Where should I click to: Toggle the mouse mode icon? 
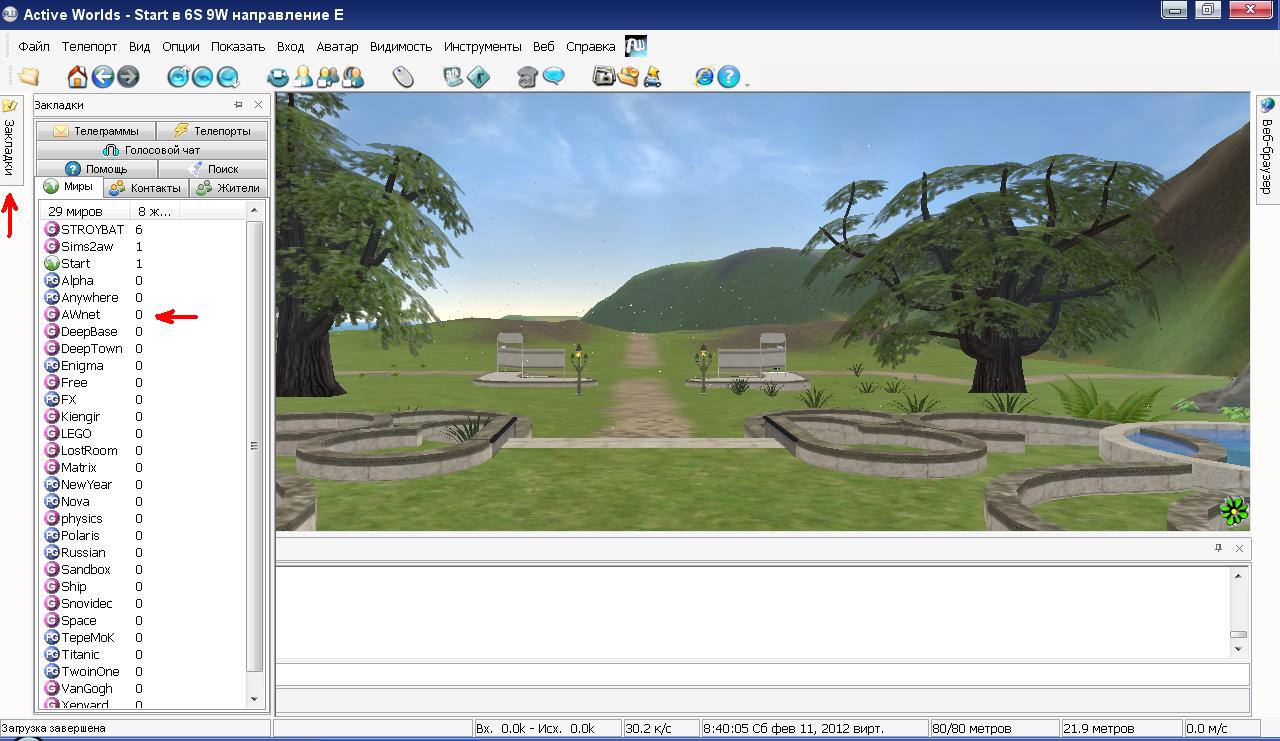[x=403, y=76]
